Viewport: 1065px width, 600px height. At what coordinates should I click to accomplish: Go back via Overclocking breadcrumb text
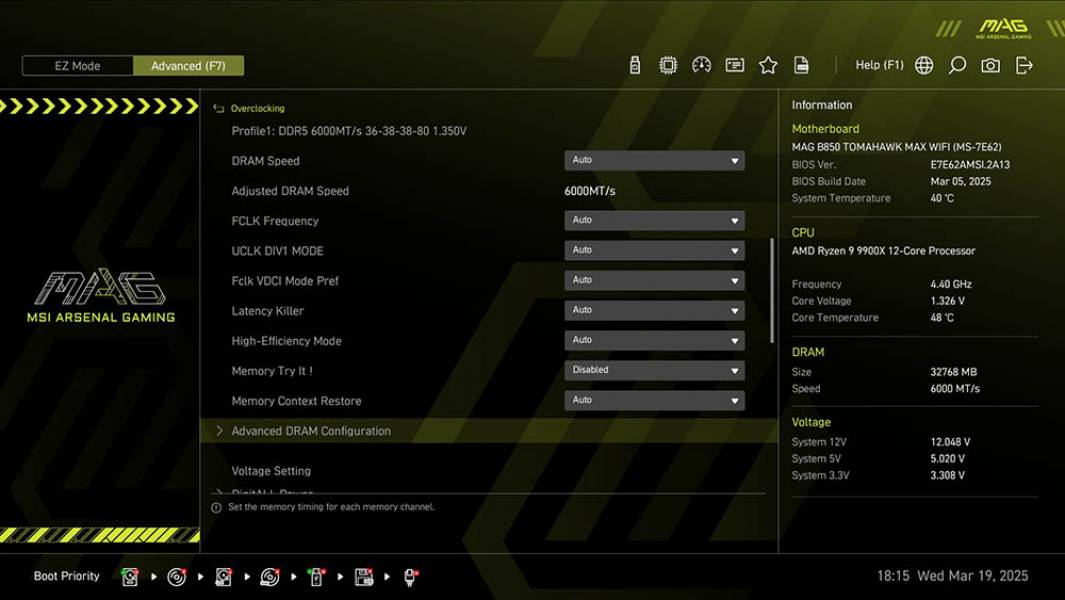(x=257, y=109)
